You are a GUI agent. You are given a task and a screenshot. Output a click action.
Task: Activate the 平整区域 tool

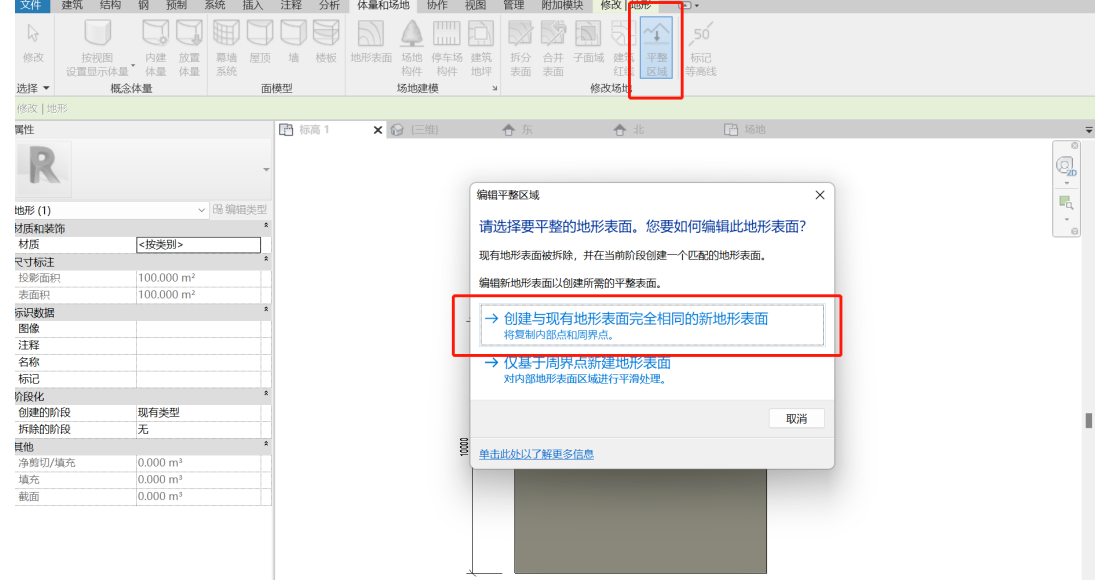[x=656, y=48]
